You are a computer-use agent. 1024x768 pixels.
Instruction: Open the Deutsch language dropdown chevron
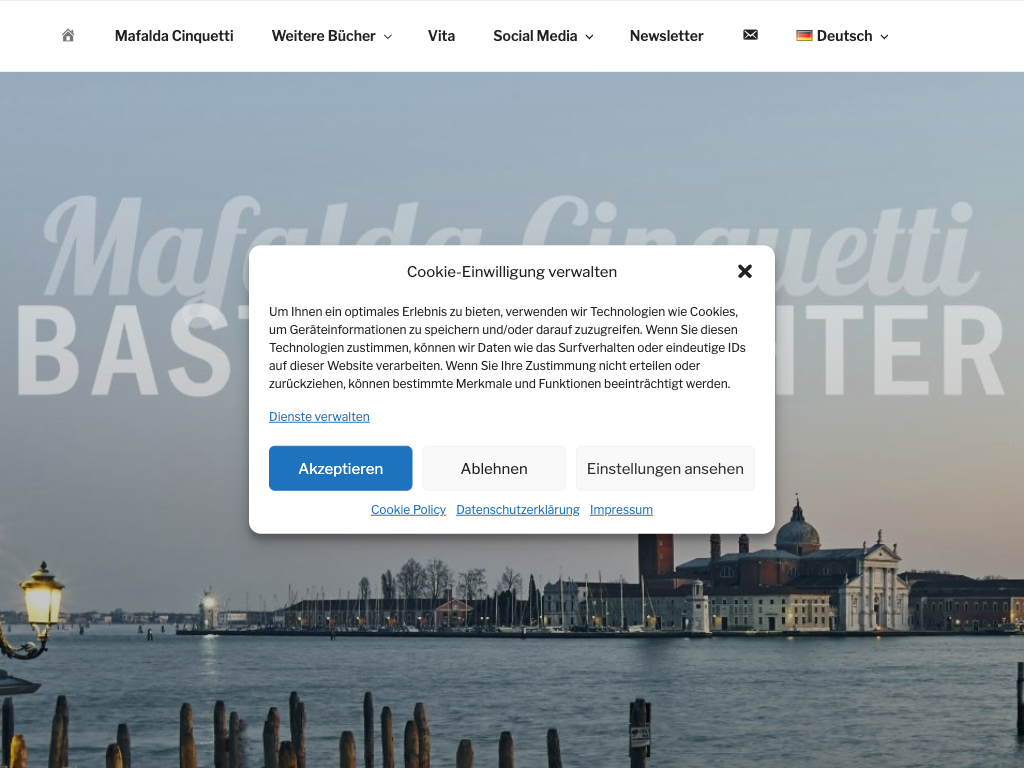(x=884, y=37)
